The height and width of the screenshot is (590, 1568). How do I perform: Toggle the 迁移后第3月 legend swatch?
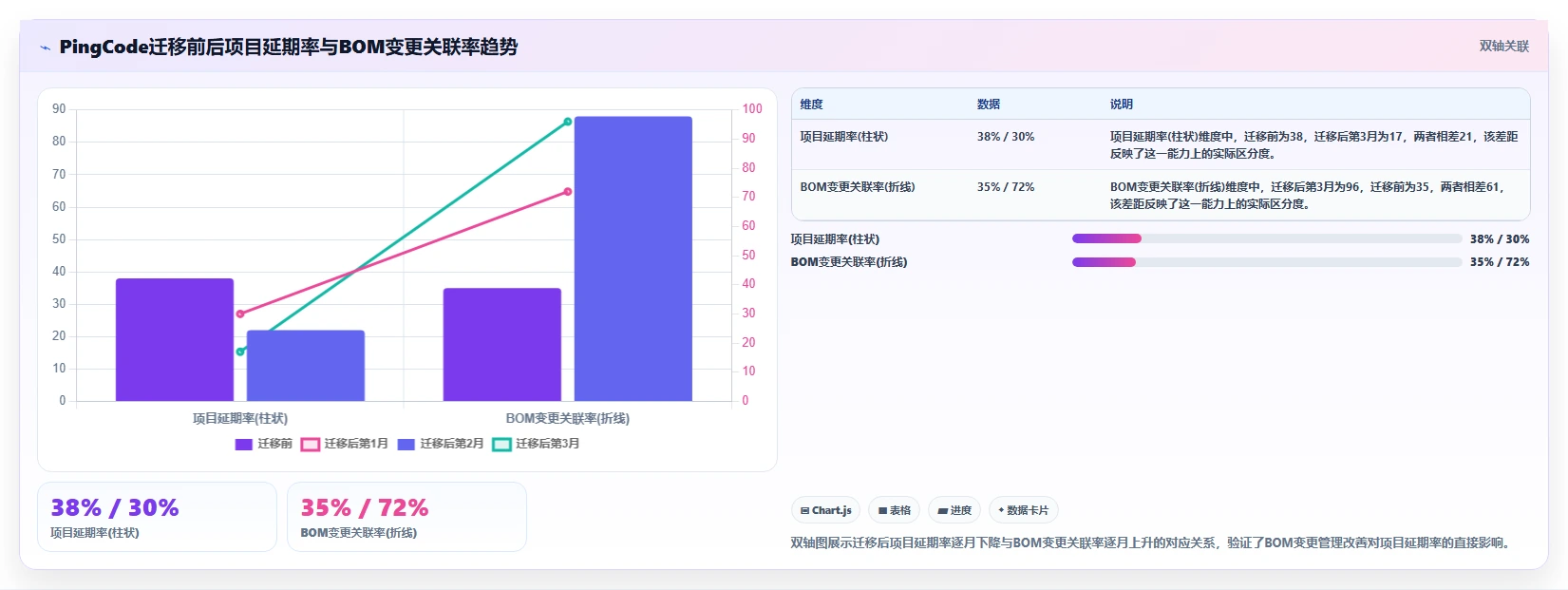coord(501,445)
